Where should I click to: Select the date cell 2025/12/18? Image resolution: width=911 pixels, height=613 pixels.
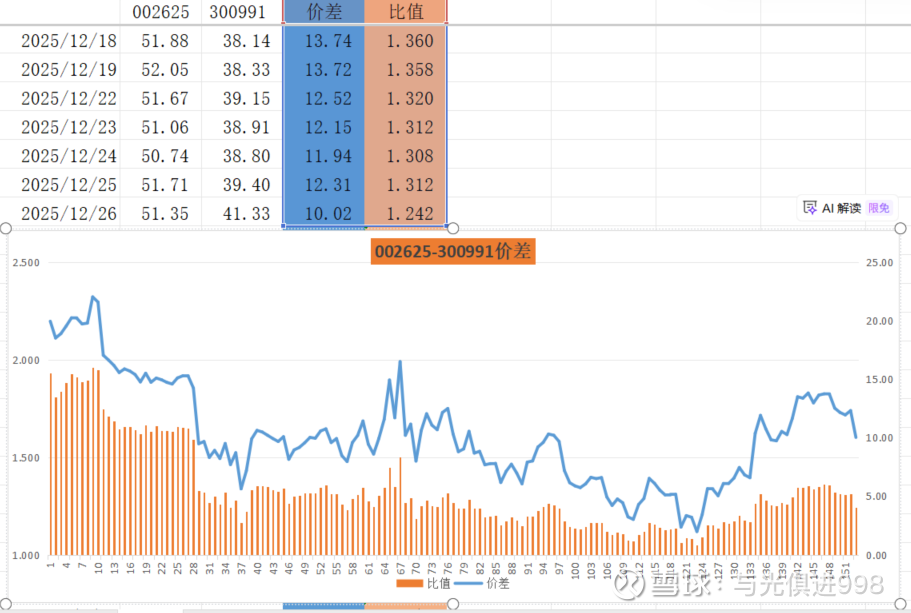(x=68, y=41)
